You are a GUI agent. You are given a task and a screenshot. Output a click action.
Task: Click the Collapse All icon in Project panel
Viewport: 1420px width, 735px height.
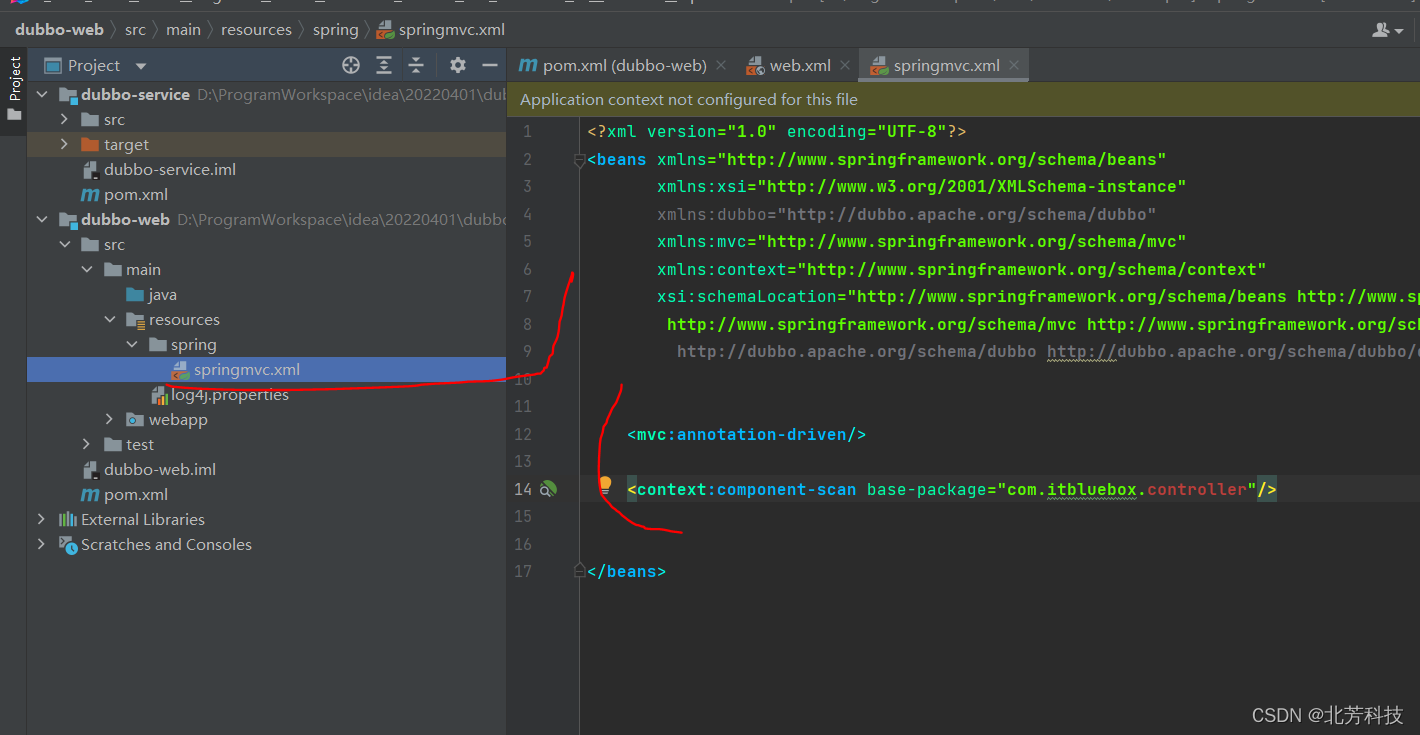tap(416, 65)
